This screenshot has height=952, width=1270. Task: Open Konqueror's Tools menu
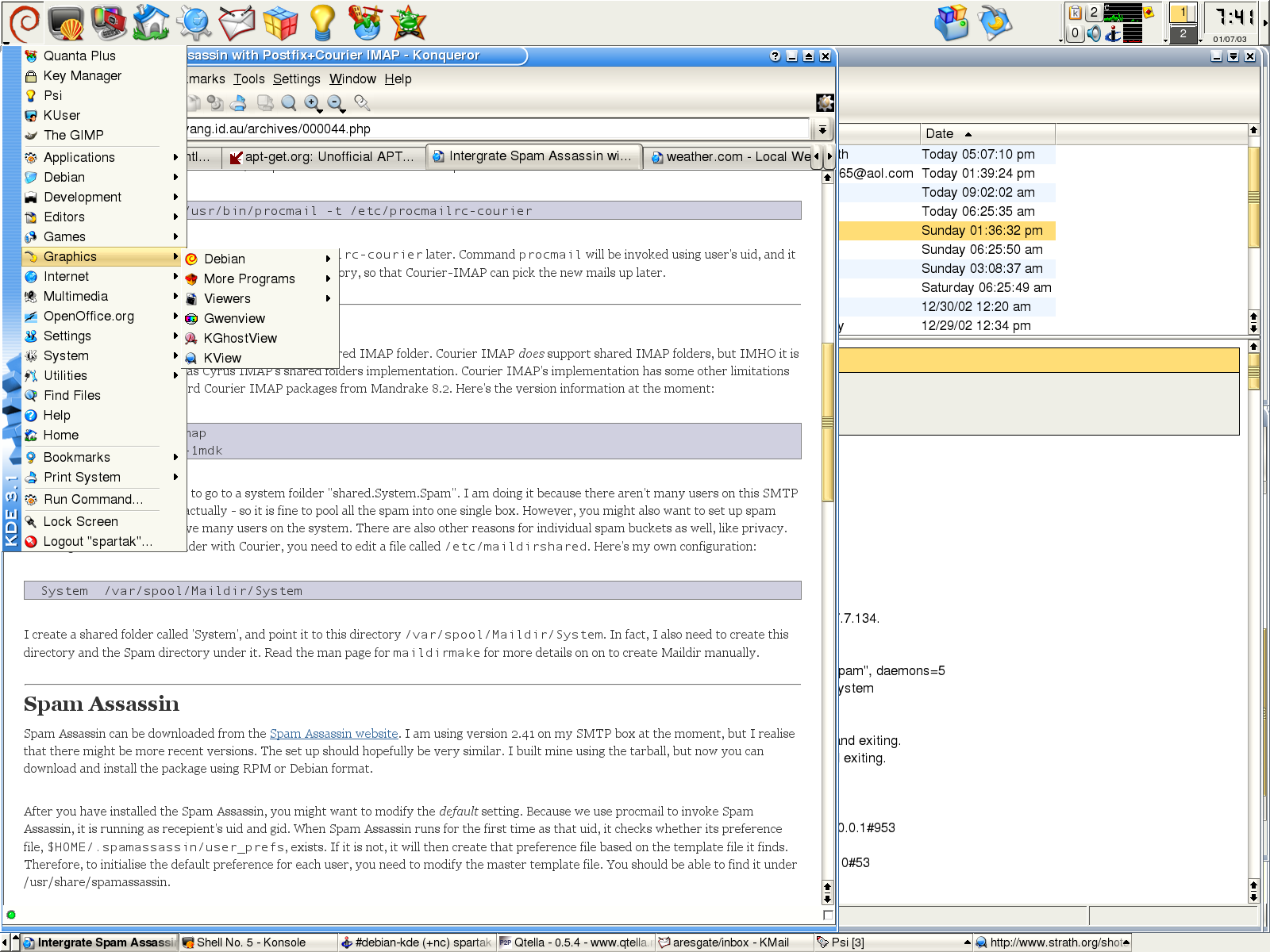coord(248,79)
